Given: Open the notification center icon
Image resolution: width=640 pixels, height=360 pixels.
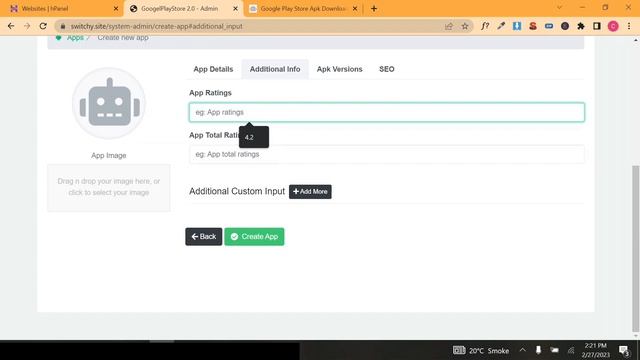Looking at the screenshot, I should tap(624, 350).
